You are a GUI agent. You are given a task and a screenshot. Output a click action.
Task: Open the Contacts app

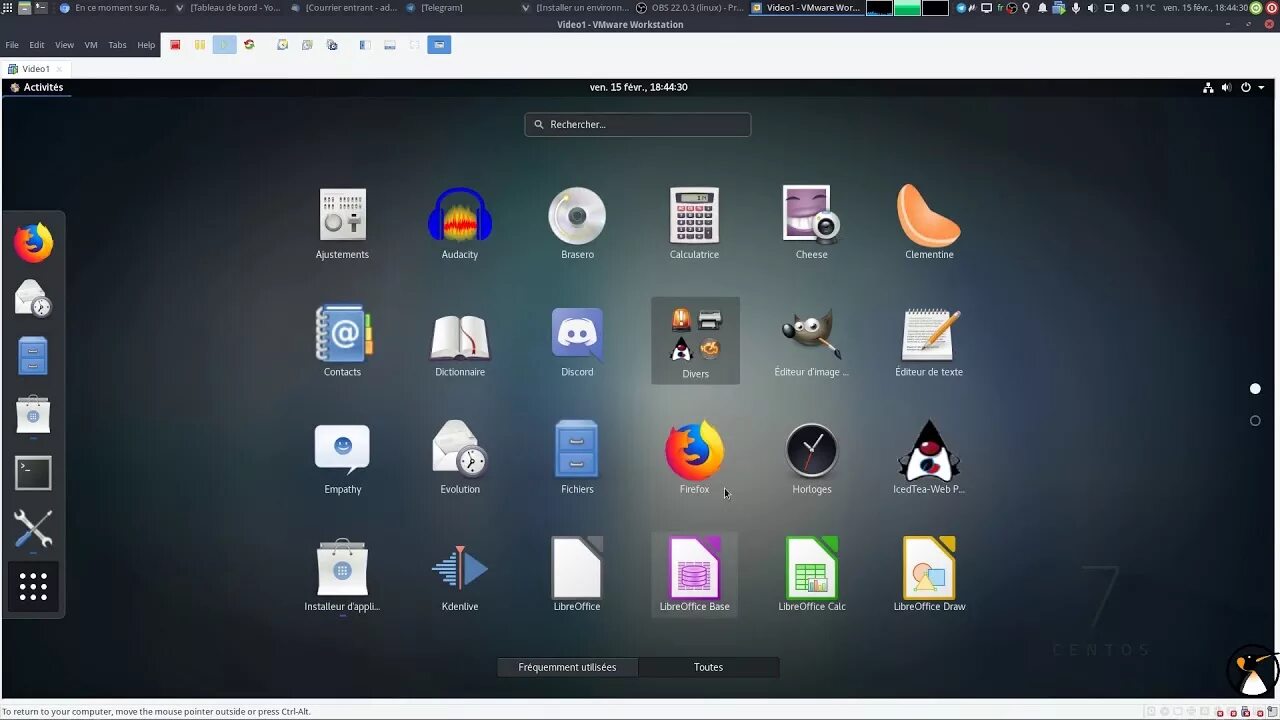342,341
